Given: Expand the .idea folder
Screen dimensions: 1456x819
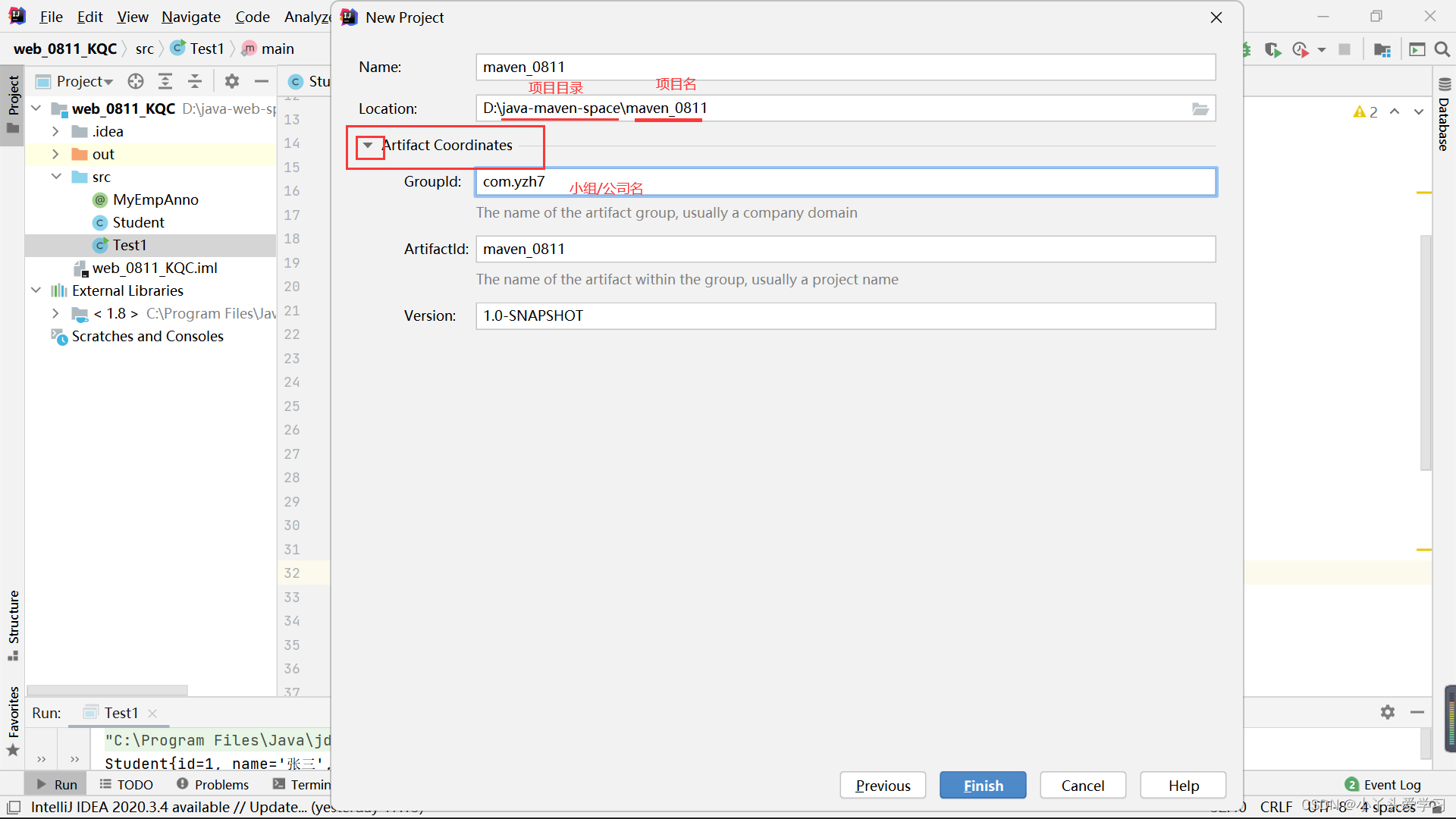Looking at the screenshot, I should click(55, 131).
